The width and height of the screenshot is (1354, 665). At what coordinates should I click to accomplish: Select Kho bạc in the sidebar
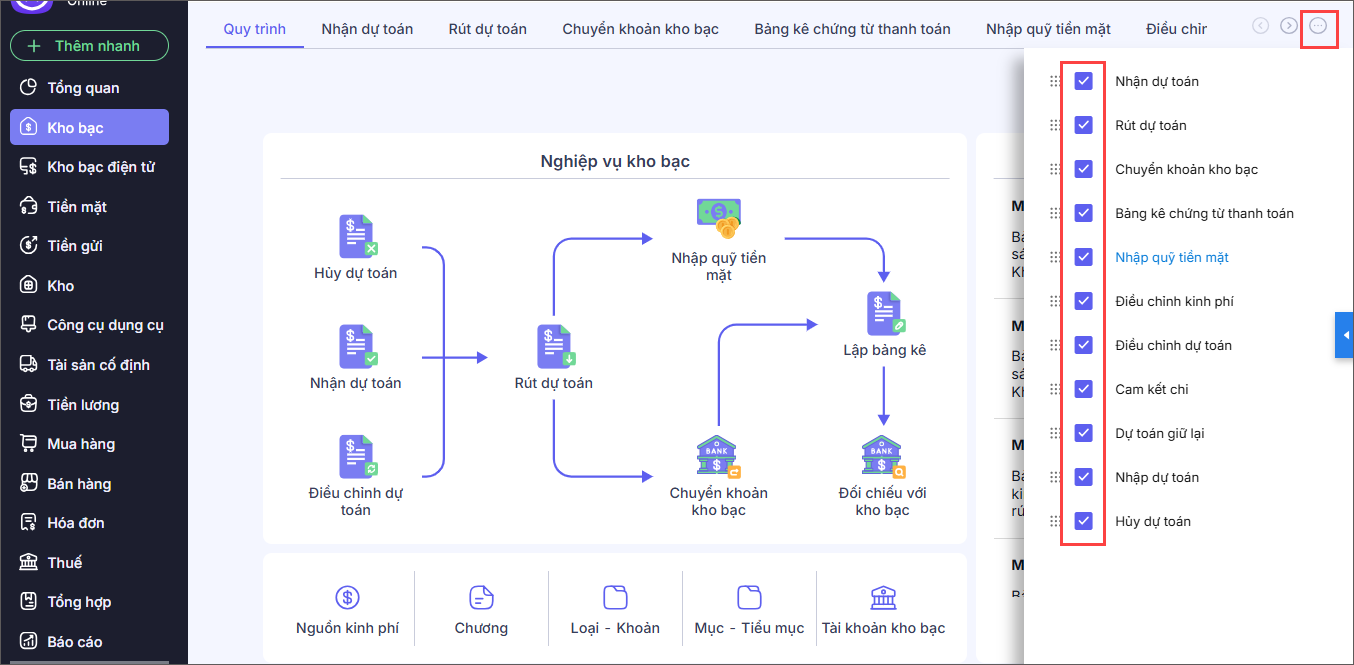click(x=89, y=127)
